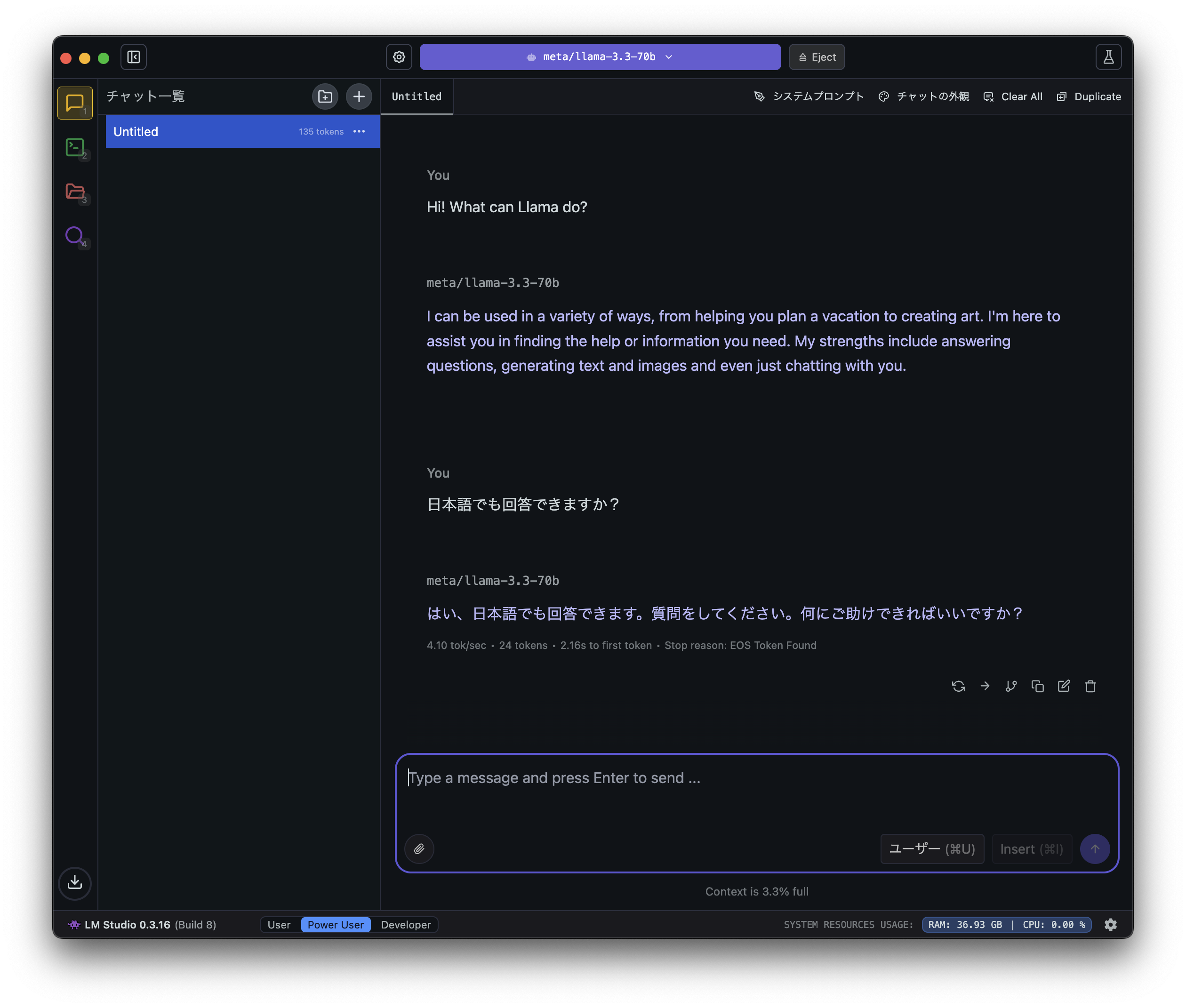Open the downloads panel icon
Viewport: 1186px width, 1008px height.
click(75, 883)
